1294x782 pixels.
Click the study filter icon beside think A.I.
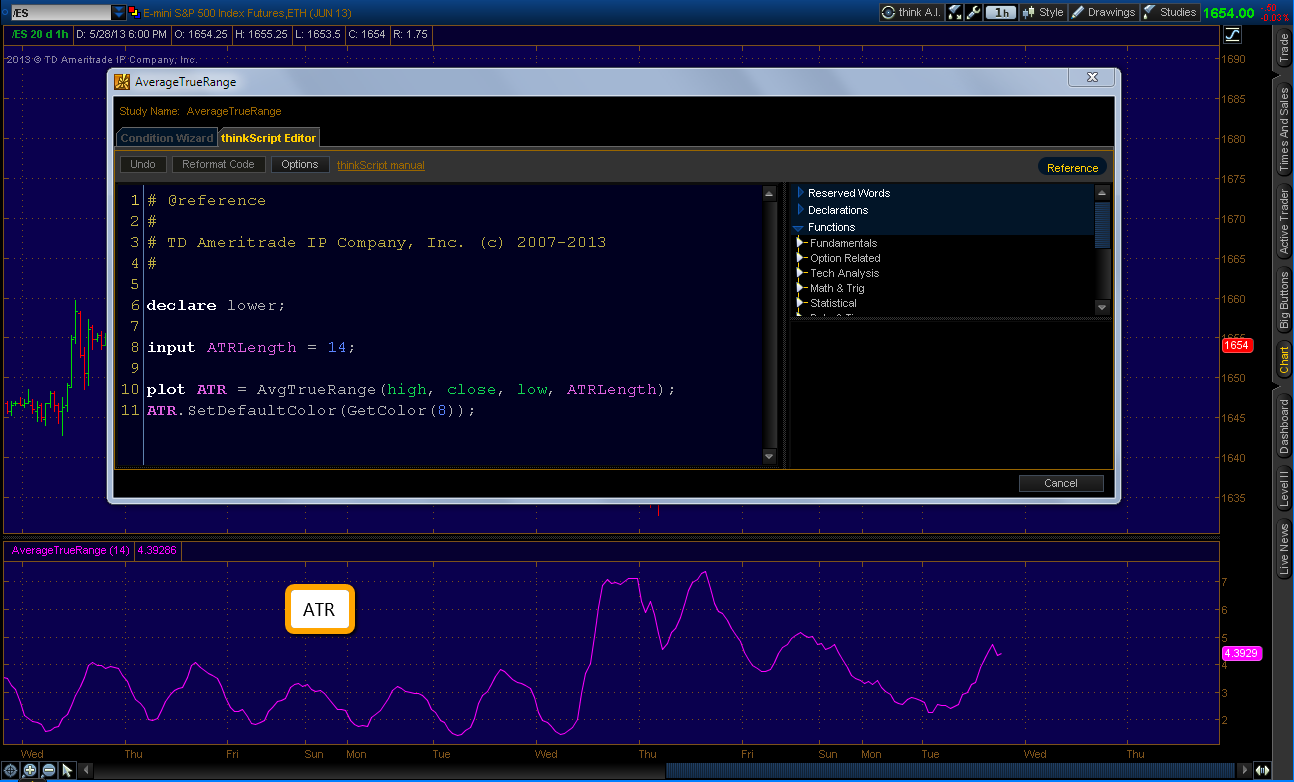click(954, 12)
